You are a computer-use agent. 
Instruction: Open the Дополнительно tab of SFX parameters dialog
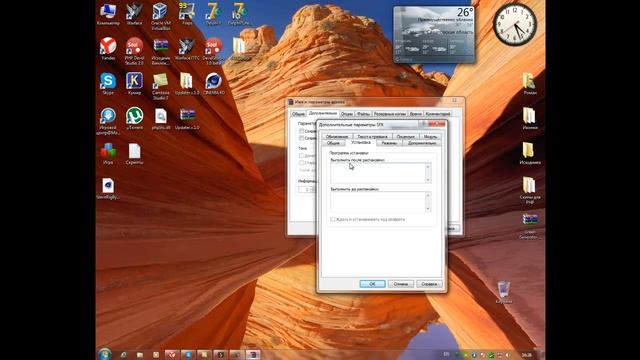coord(422,143)
